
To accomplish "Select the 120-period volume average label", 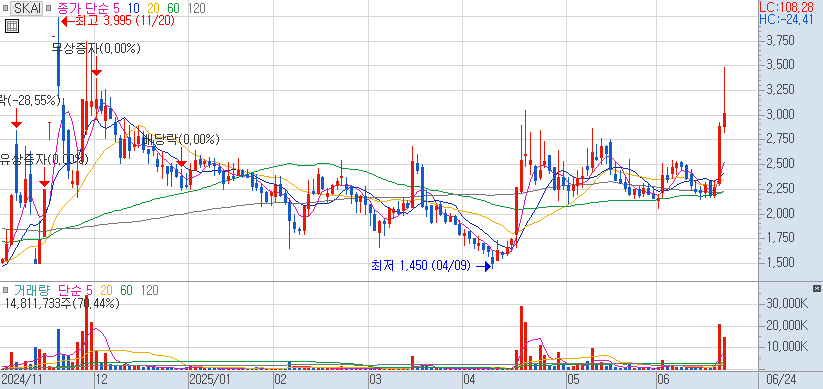I will [x=150, y=290].
